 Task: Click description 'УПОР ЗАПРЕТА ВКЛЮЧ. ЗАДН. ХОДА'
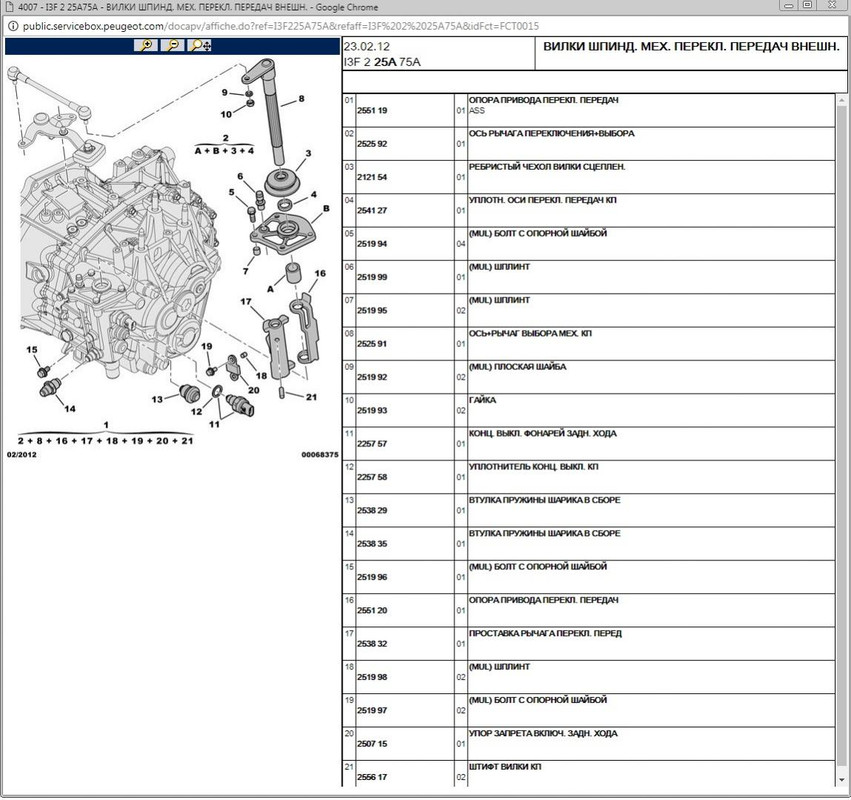543,734
